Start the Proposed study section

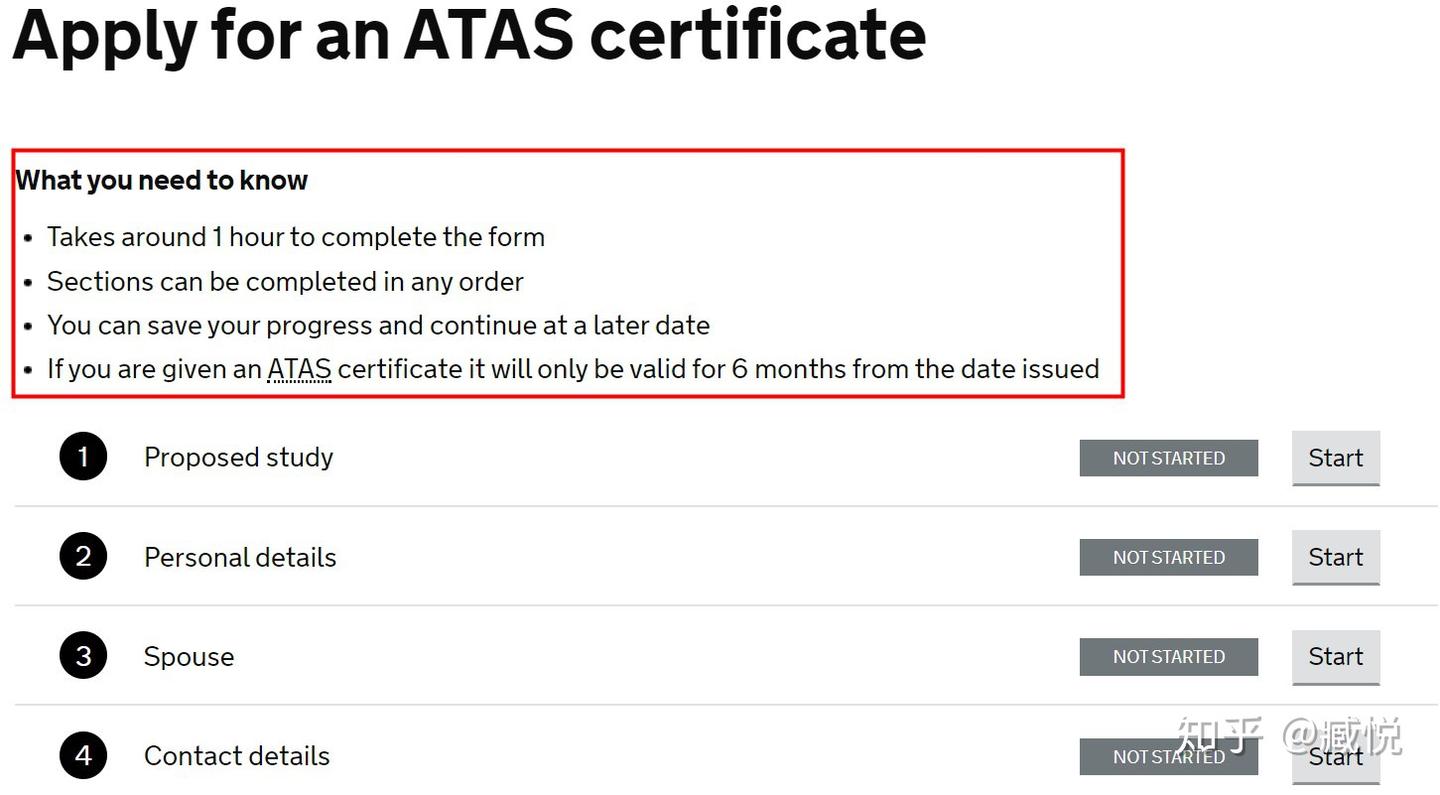pyautogui.click(x=1335, y=457)
